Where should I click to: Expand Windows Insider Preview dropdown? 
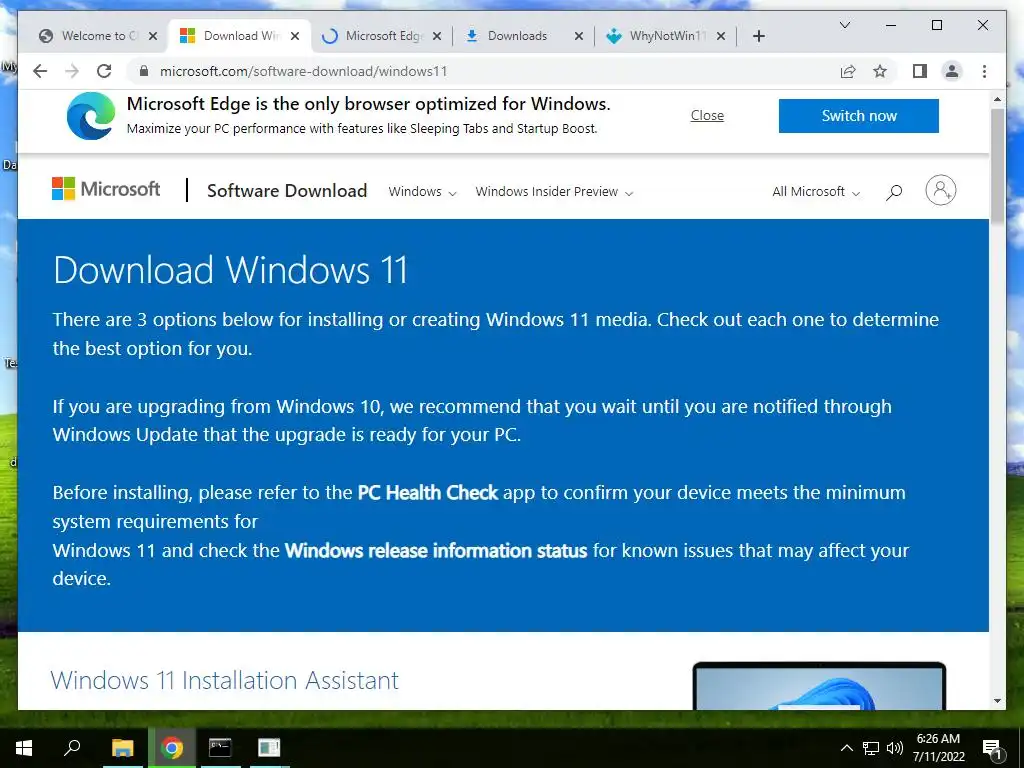[554, 191]
